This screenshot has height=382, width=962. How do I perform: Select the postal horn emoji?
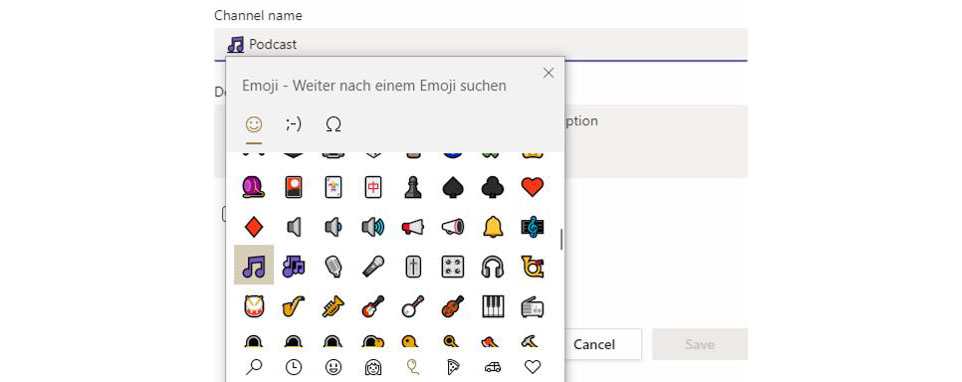[532, 267]
